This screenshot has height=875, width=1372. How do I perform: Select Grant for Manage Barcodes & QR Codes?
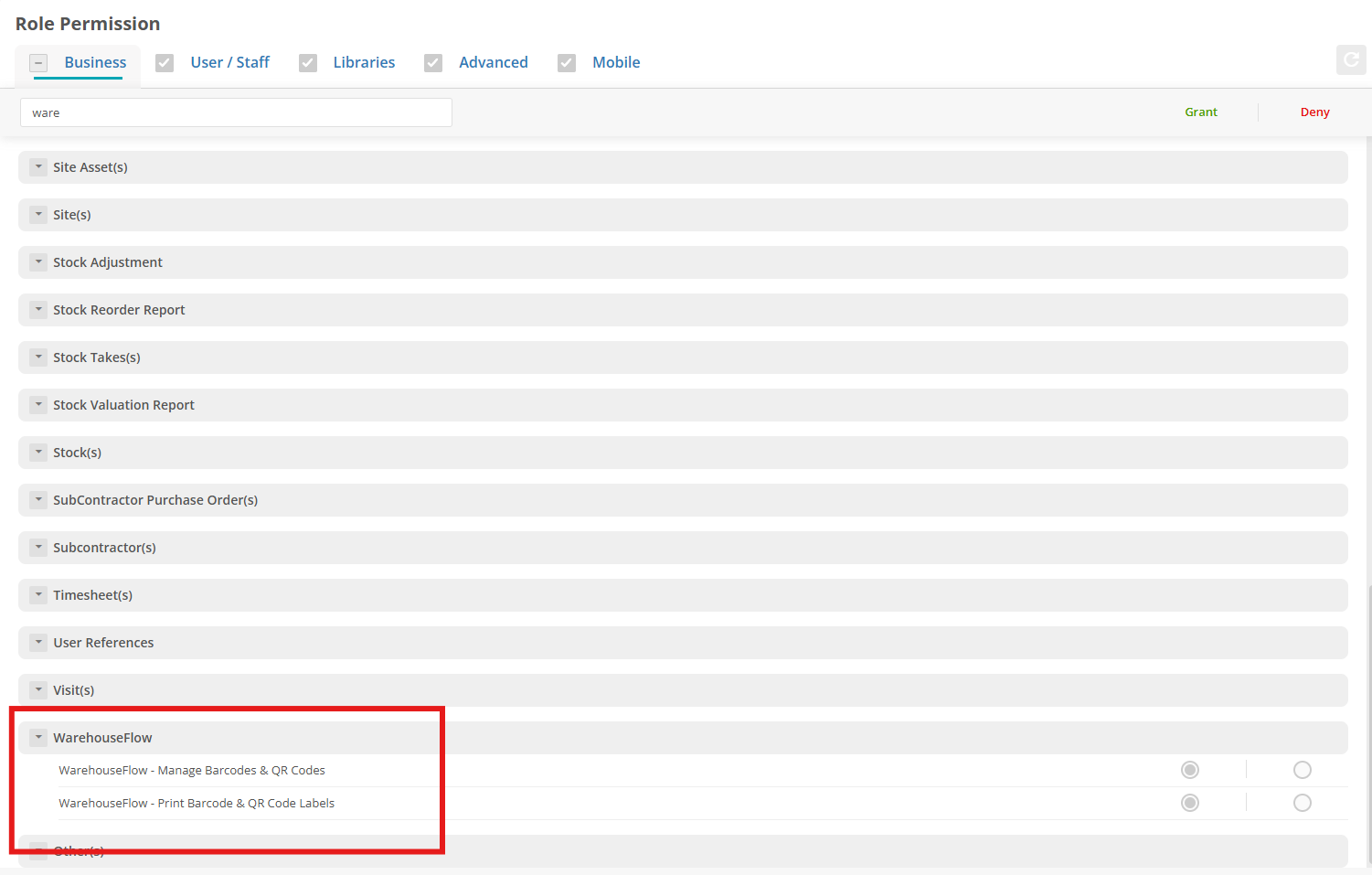coord(1190,770)
